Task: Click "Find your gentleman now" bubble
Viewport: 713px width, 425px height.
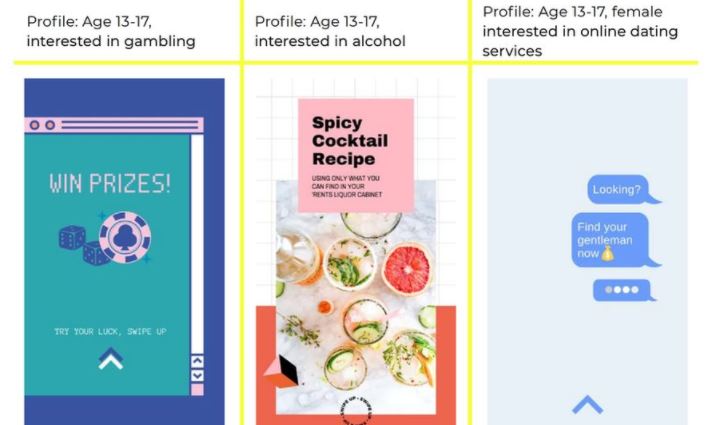Action: [x=615, y=240]
